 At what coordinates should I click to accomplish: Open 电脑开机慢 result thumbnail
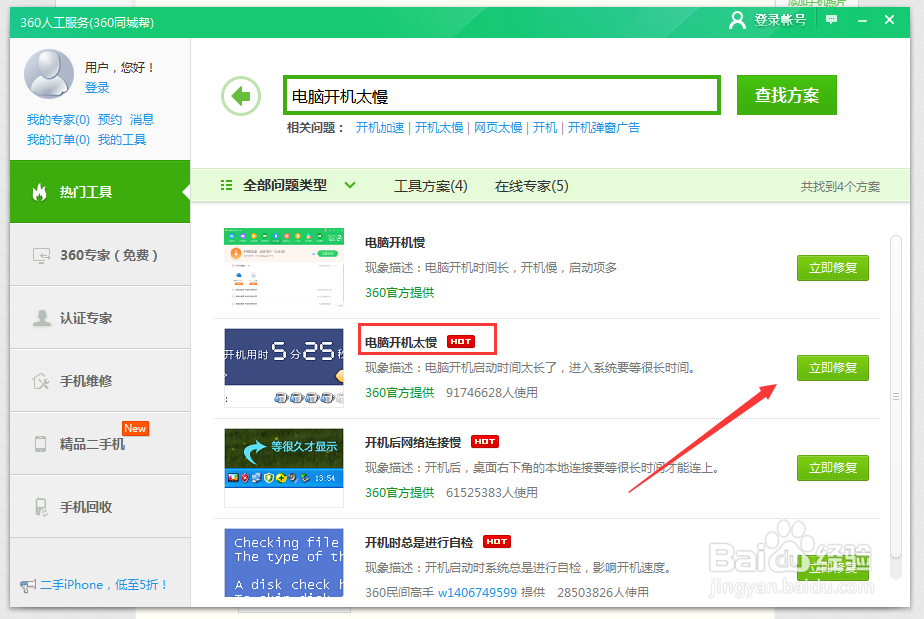(284, 267)
